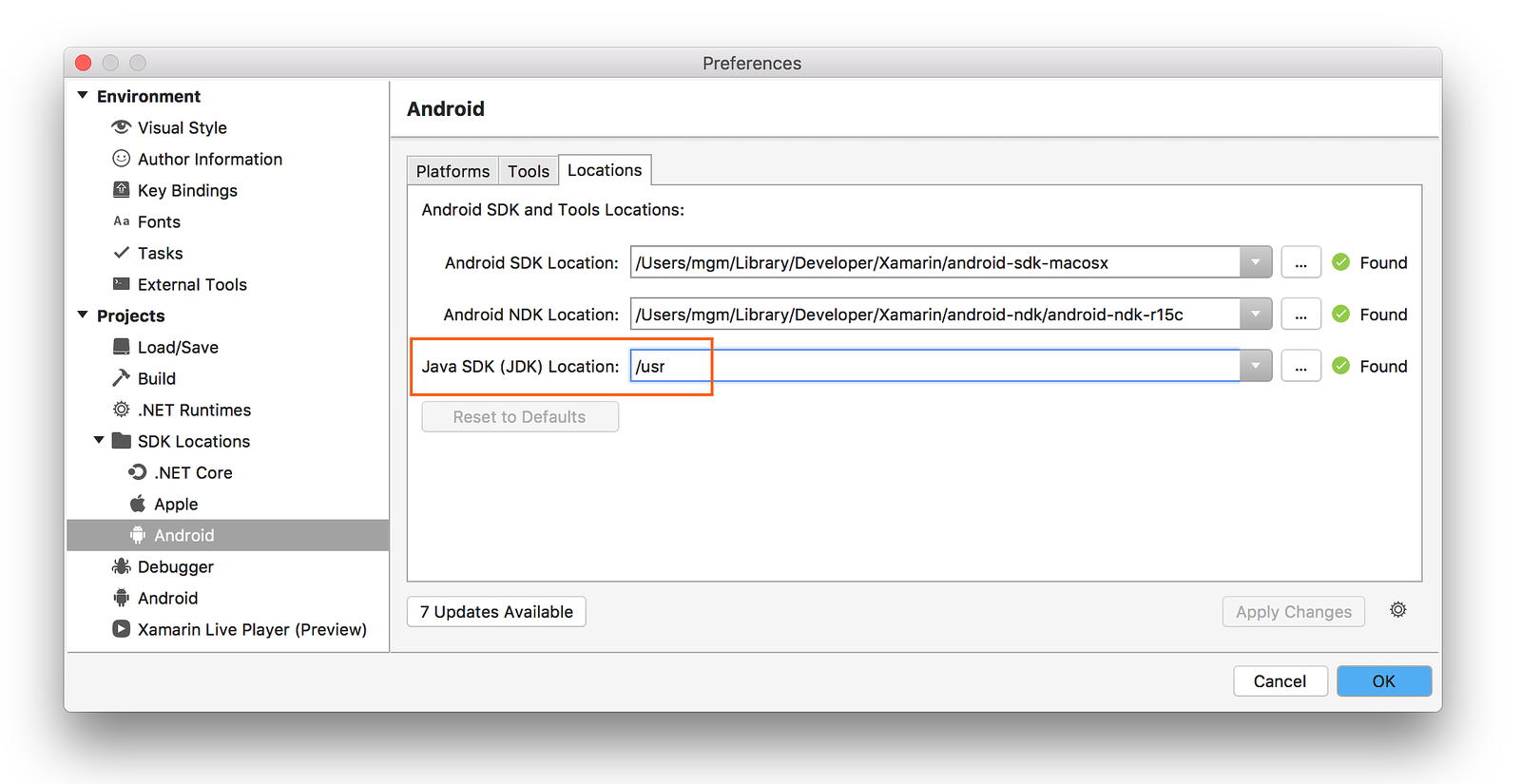Browse for Android SDK location with ellipsis button
Viewport: 1521px width, 784px height.
[x=1300, y=262]
